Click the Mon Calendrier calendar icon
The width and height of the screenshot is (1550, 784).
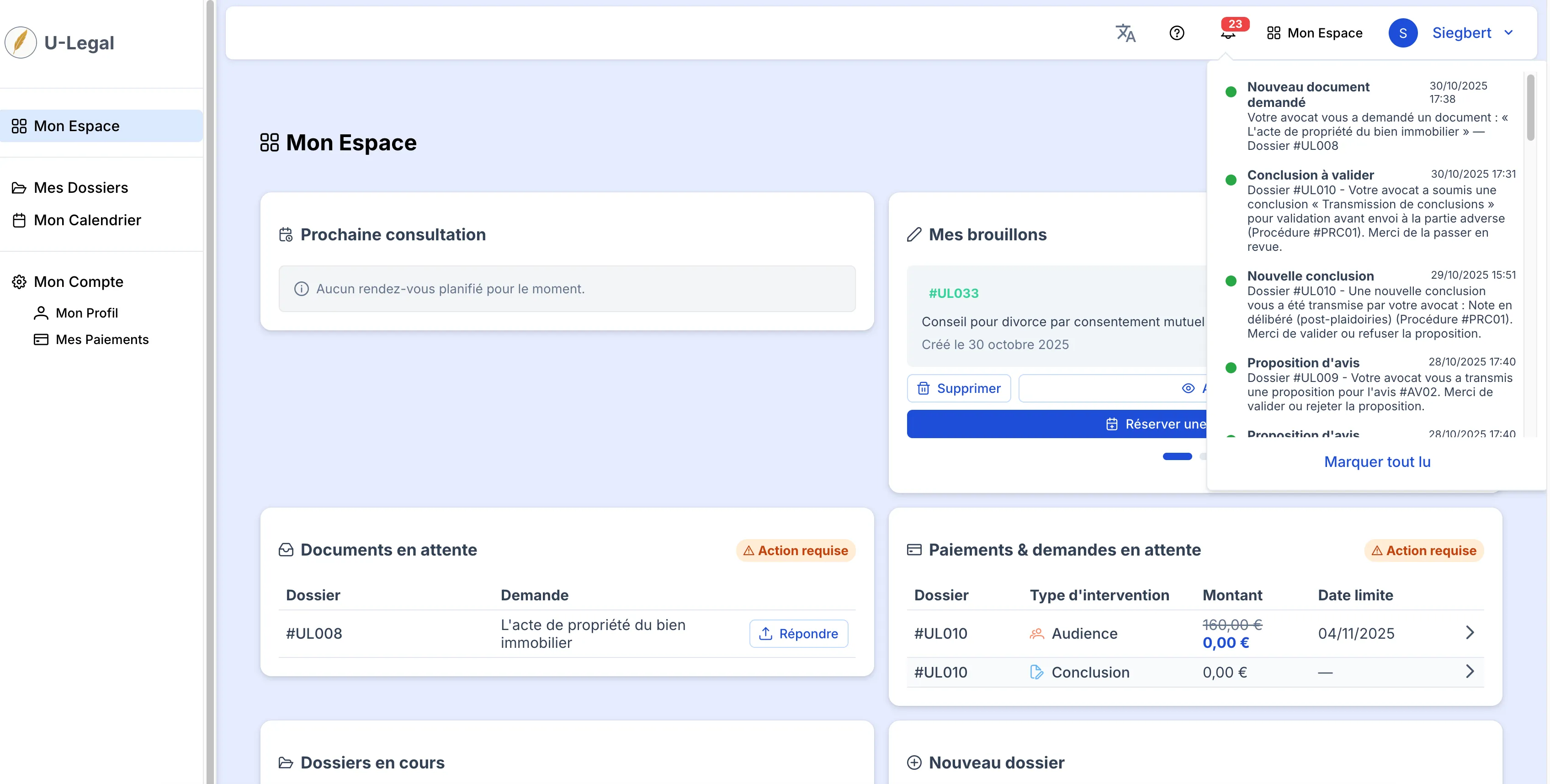coord(19,221)
